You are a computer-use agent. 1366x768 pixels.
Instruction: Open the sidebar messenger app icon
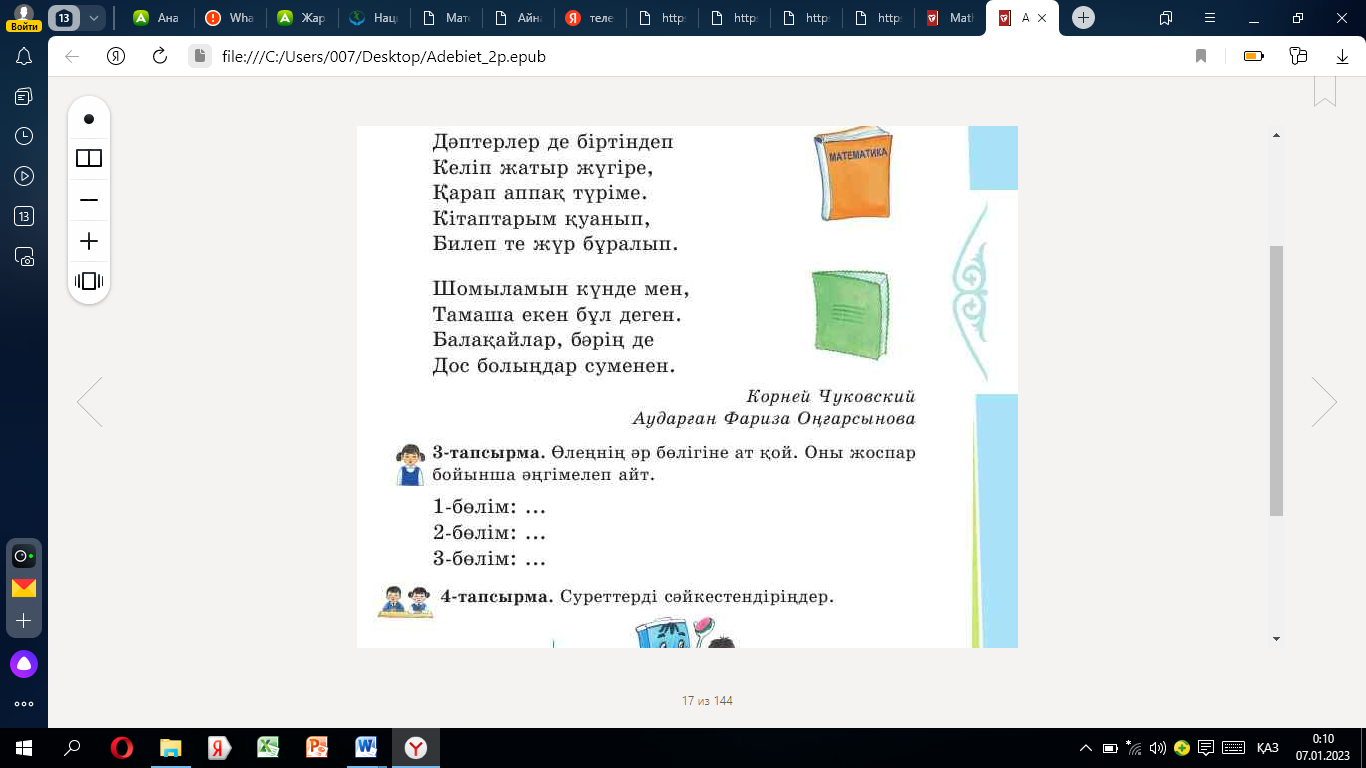(24, 556)
